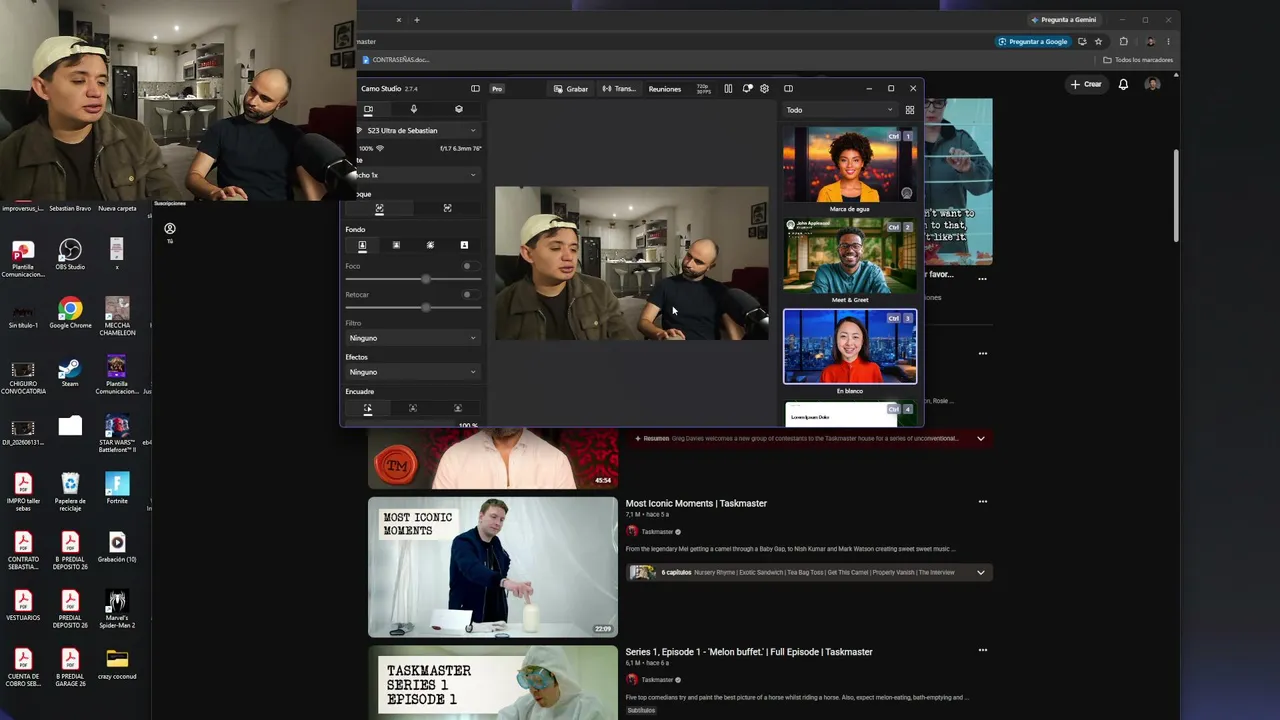Select the first focus mode icon
This screenshot has width=1280, height=720.
tap(379, 208)
